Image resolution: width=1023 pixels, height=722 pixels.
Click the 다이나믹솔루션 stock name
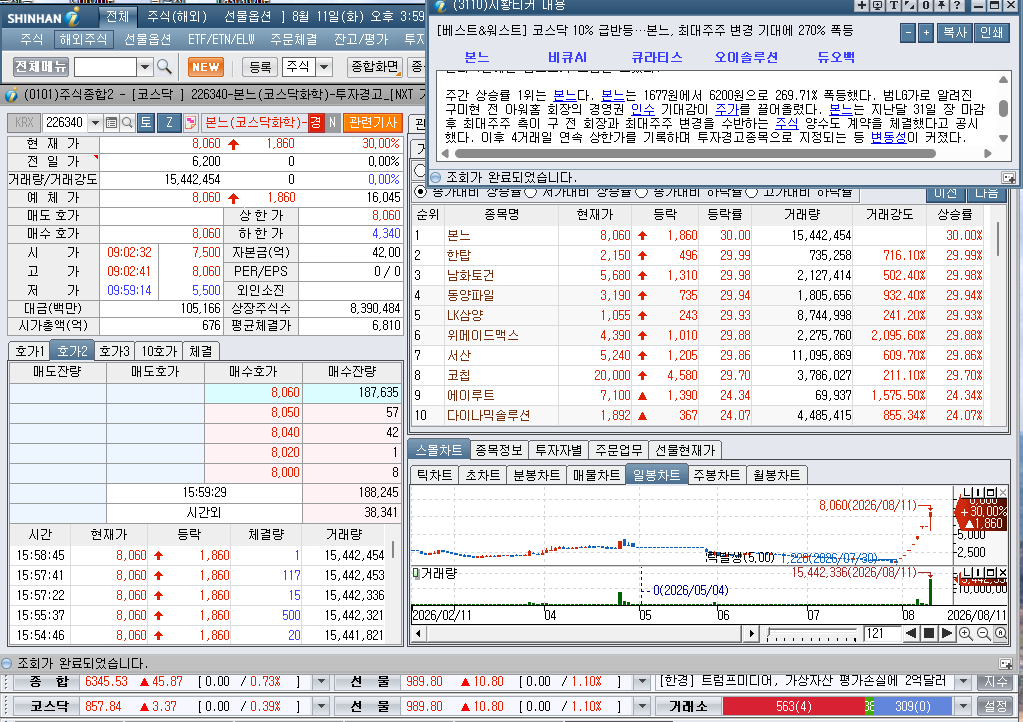click(x=488, y=415)
